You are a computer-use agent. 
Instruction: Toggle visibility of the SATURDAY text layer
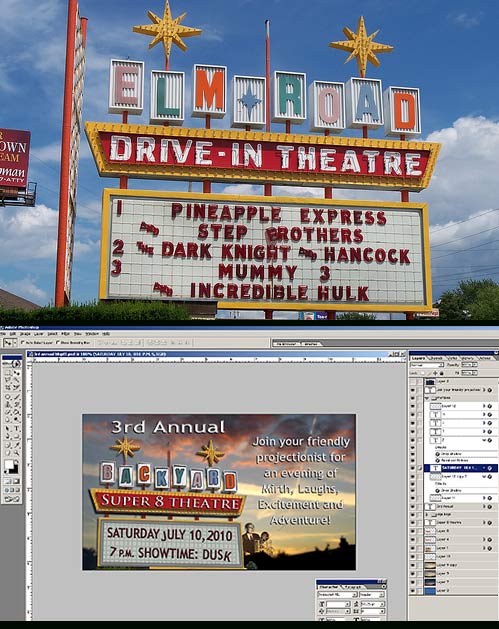point(412,468)
